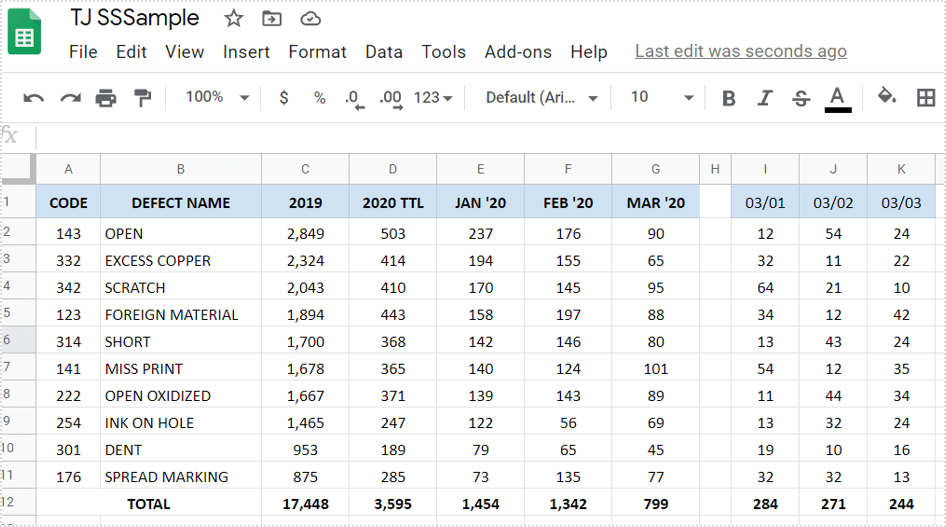Open the text color picker
The height and width of the screenshot is (527, 946).
pyautogui.click(x=838, y=97)
